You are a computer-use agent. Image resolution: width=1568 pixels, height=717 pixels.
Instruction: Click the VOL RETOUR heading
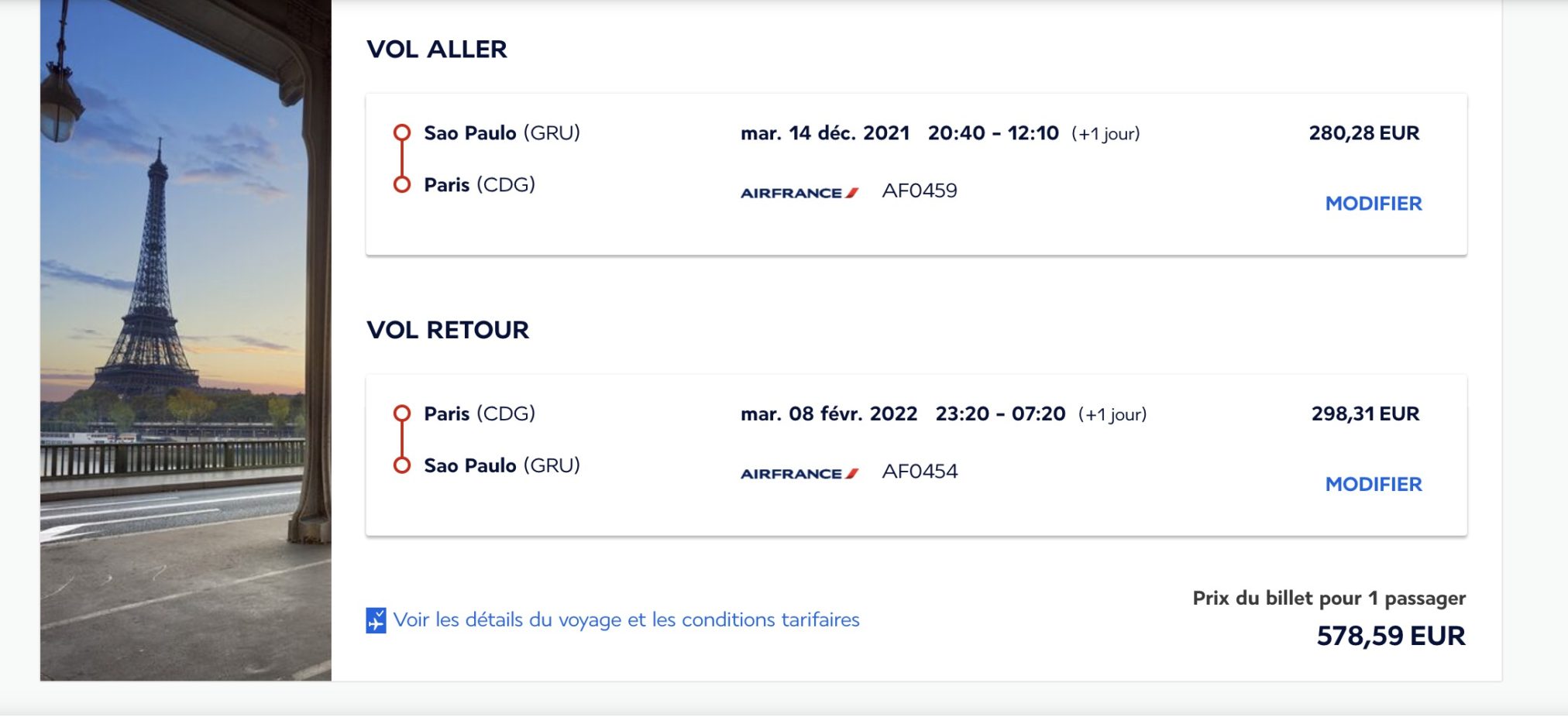click(447, 331)
